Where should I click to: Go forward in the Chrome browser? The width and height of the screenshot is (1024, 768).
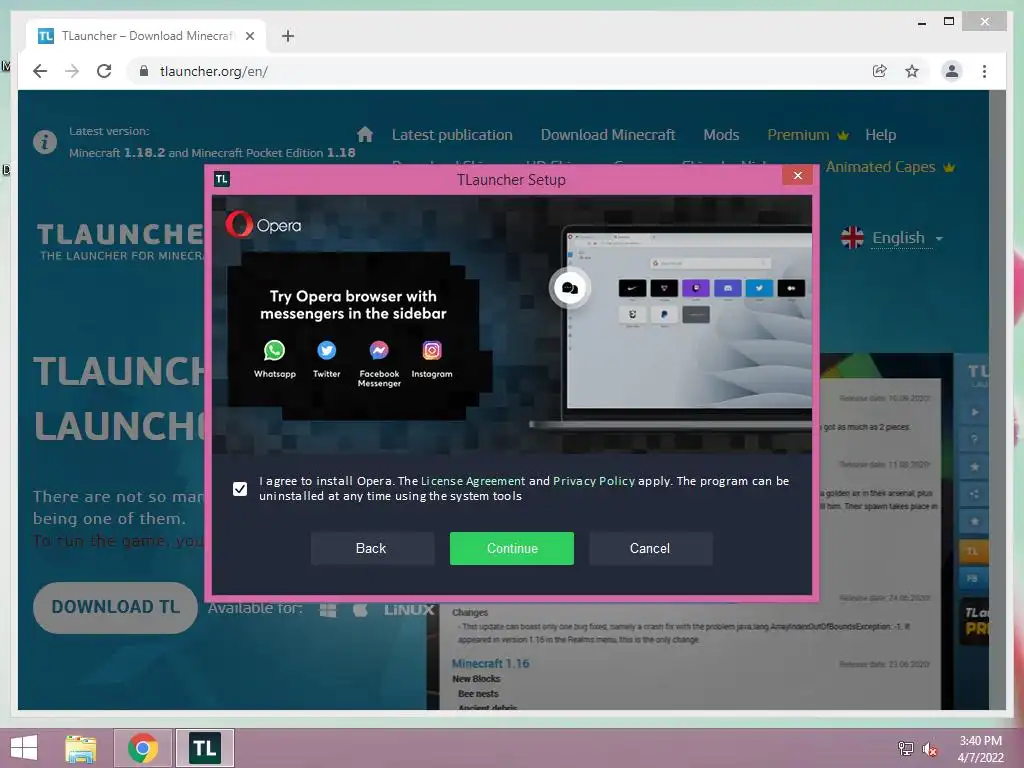click(x=72, y=71)
